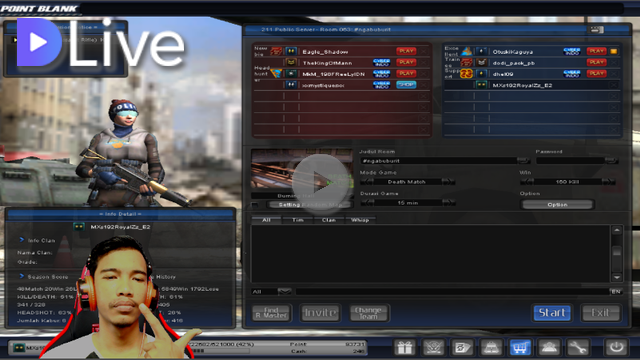This screenshot has height=360, width=640.
Task: Click MXs192RoyalZz_E2 rank icon in blue team
Action: (482, 85)
